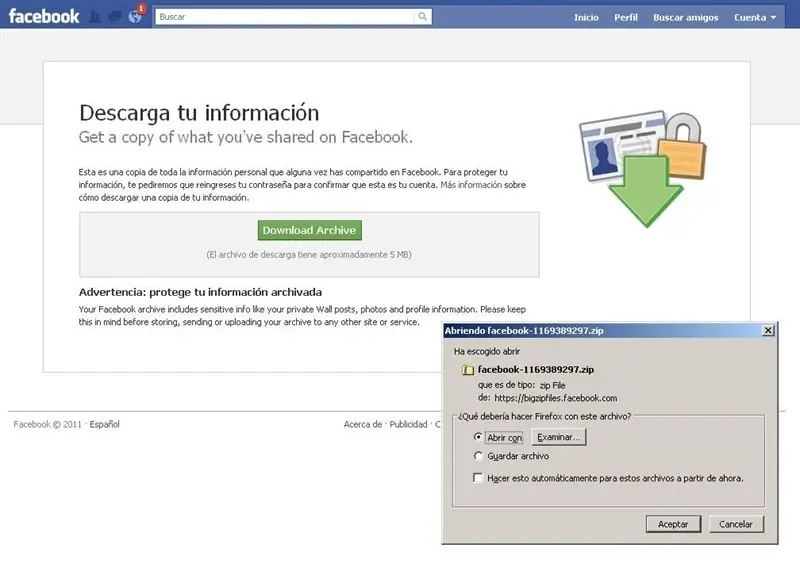Click the Advertencia: protege tu información archivada heading
Image resolution: width=800 pixels, height=567 pixels.
[x=200, y=292]
